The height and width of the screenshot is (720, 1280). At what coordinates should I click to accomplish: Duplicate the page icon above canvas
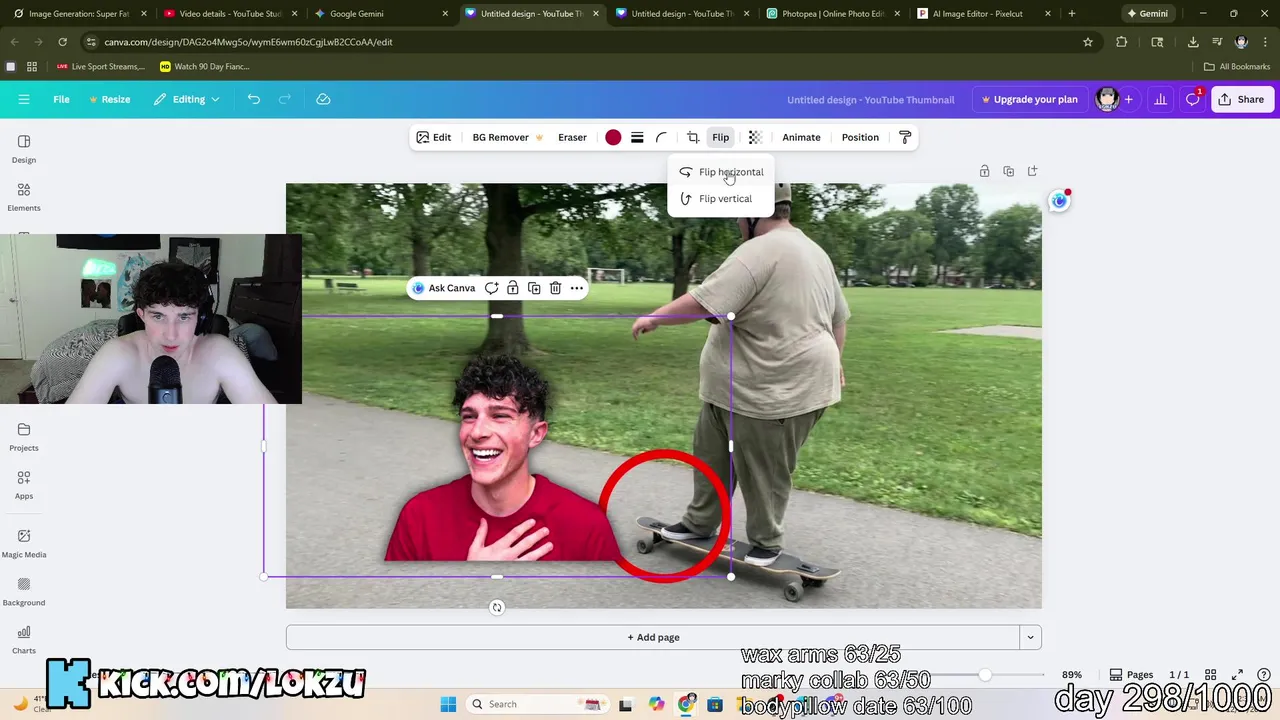pyautogui.click(x=1008, y=171)
